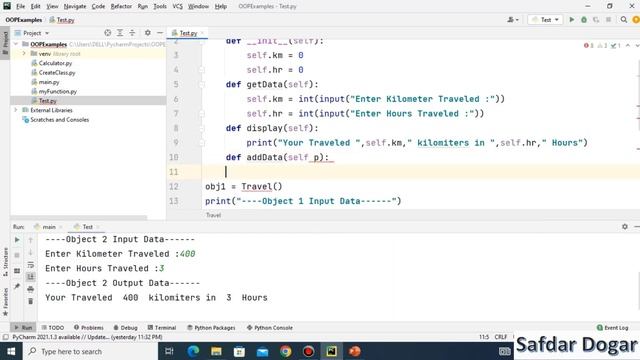Open Run panel settings gear
This screenshot has width=640, height=360.
[625, 227]
